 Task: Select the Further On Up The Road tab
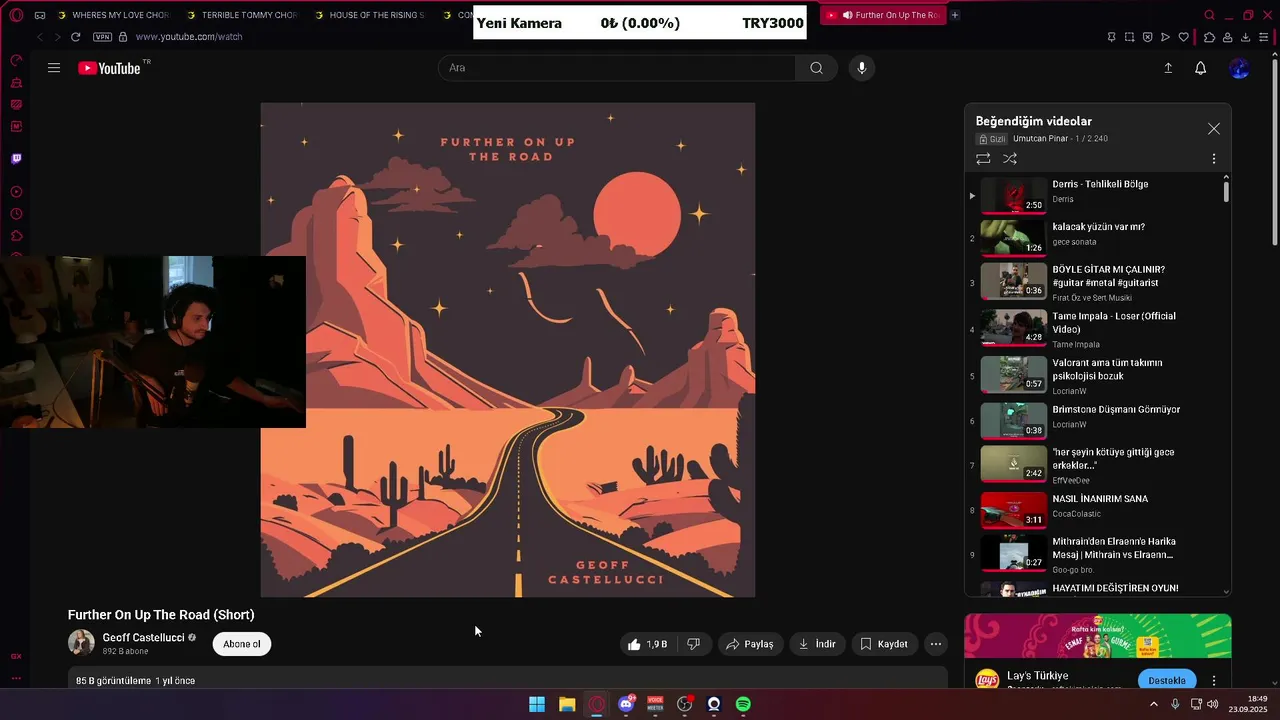click(883, 15)
